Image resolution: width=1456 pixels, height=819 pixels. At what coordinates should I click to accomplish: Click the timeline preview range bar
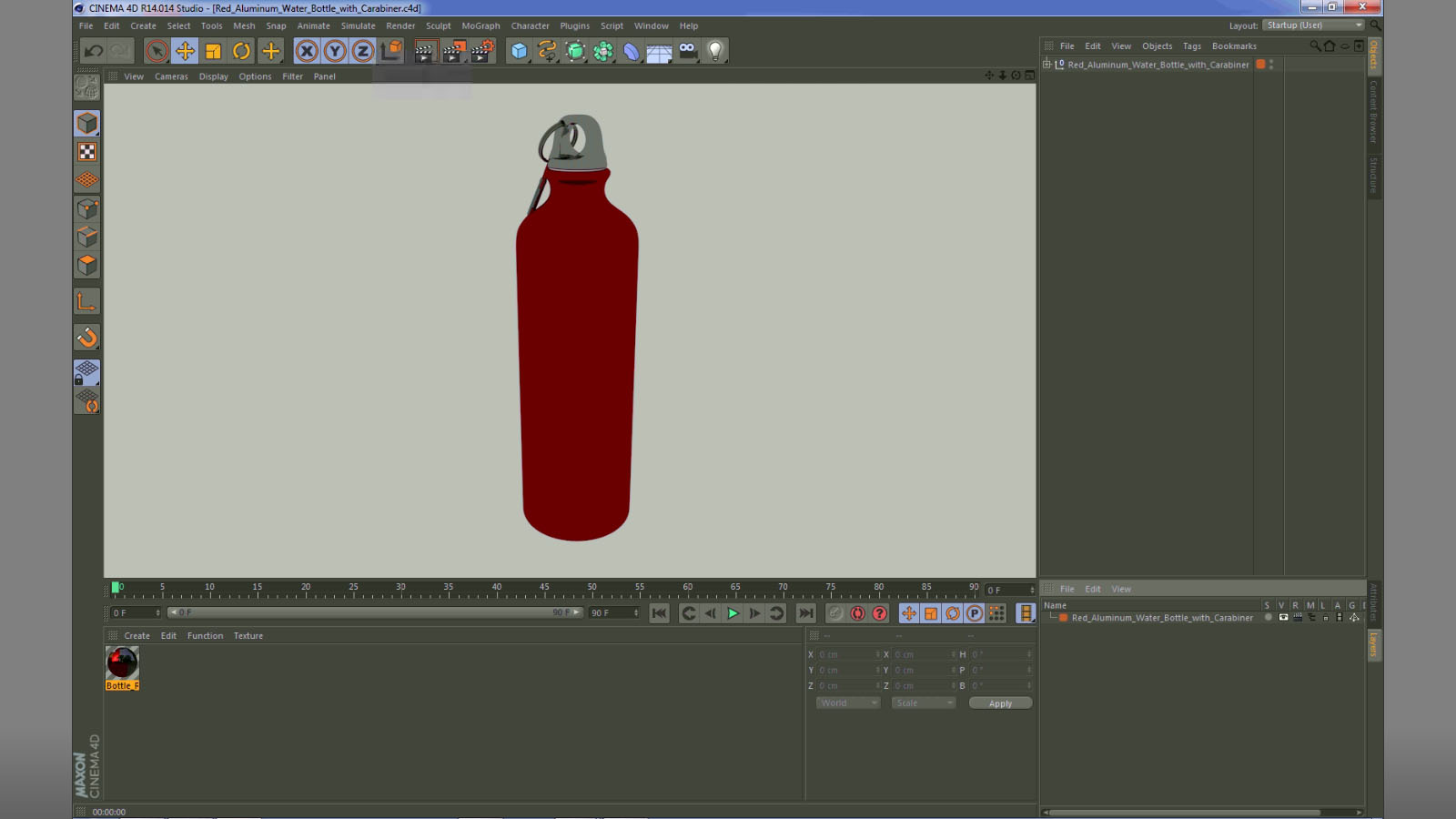click(375, 612)
